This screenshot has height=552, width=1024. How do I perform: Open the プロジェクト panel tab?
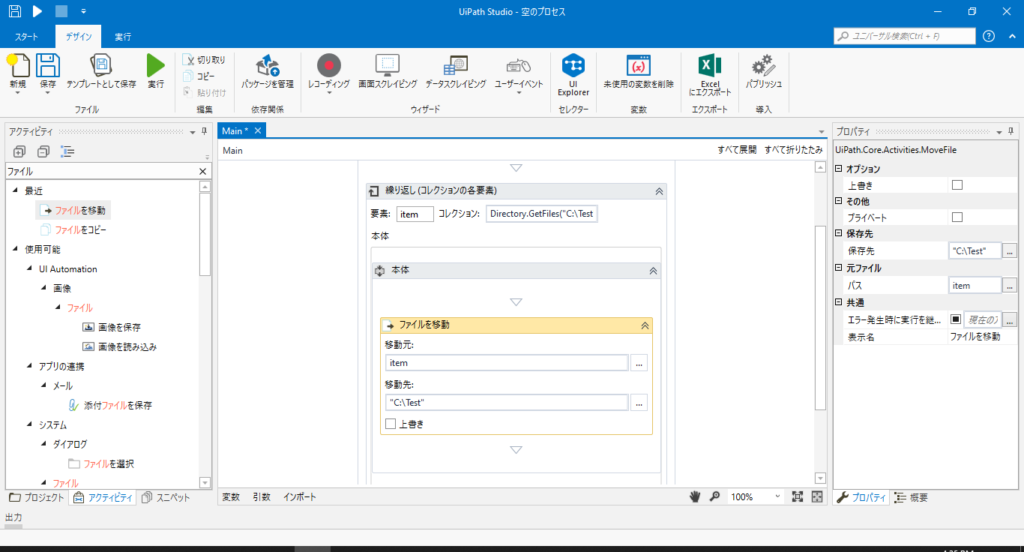[37, 497]
